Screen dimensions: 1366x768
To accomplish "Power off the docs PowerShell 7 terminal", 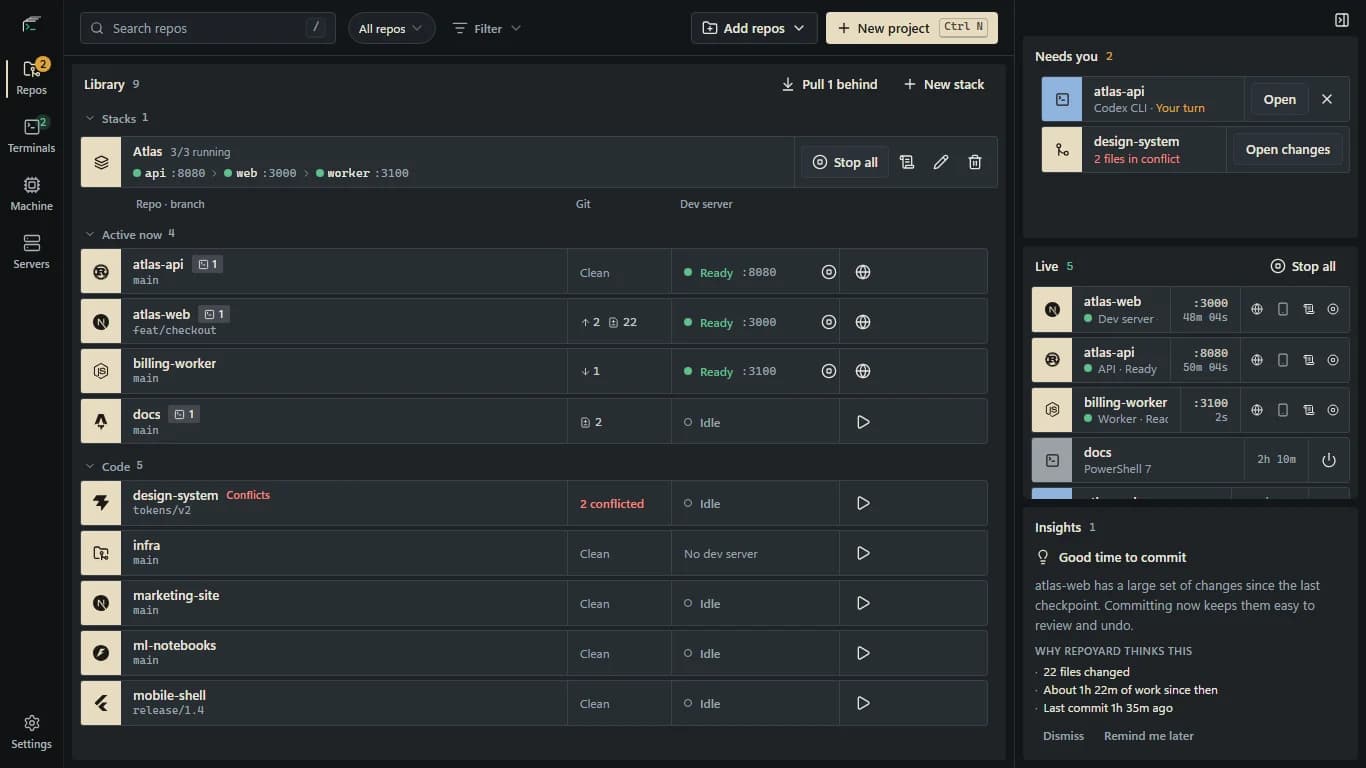I will tap(1329, 460).
